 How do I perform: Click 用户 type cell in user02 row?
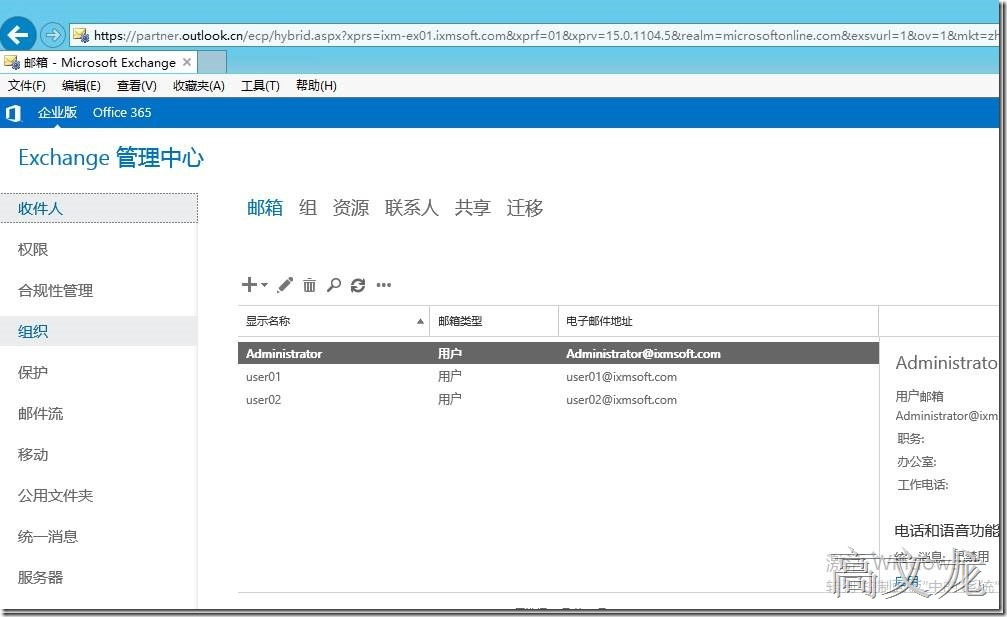[450, 399]
